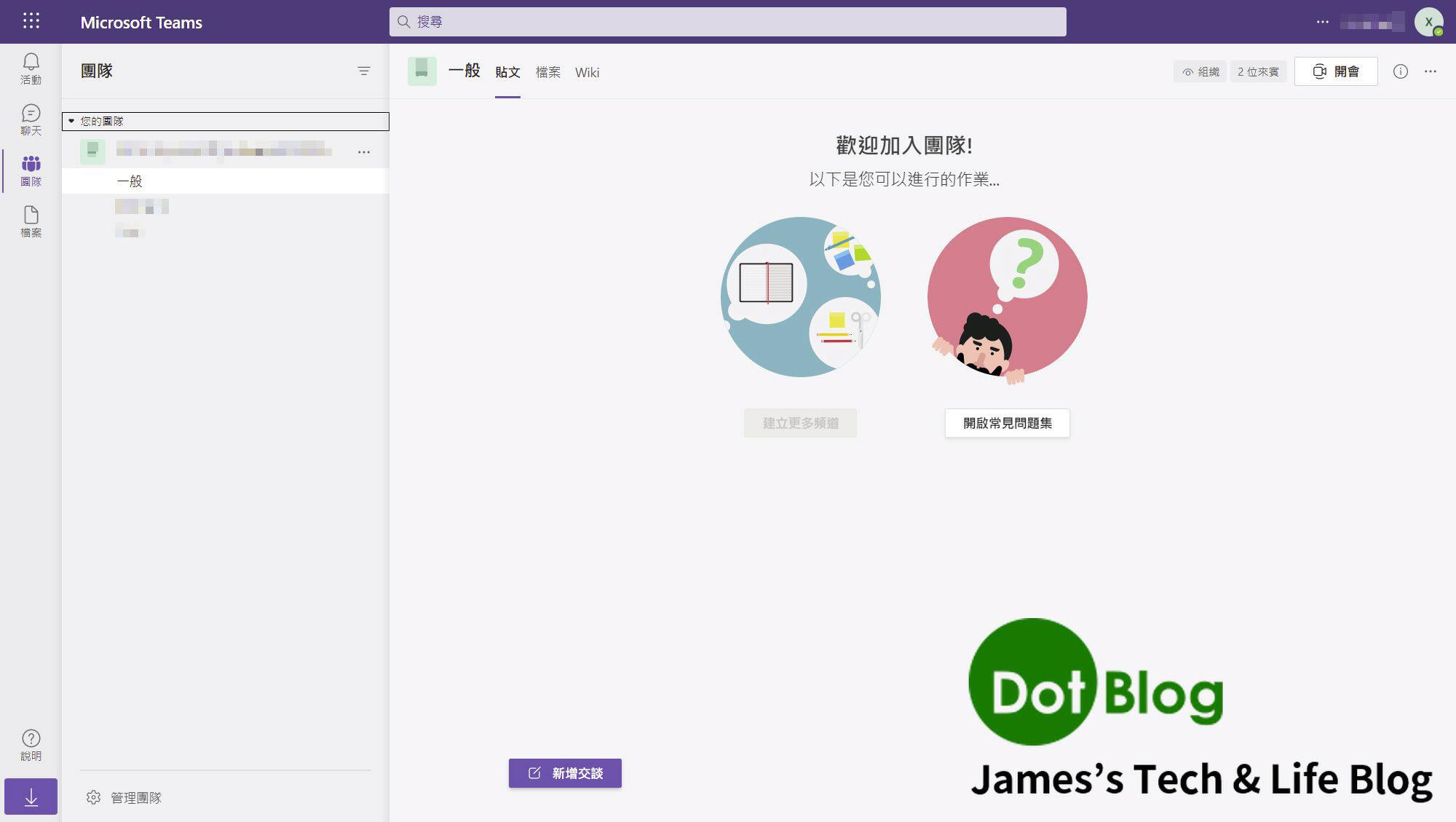Open the Help question mark icon
The width and height of the screenshot is (1456, 822).
click(31, 745)
